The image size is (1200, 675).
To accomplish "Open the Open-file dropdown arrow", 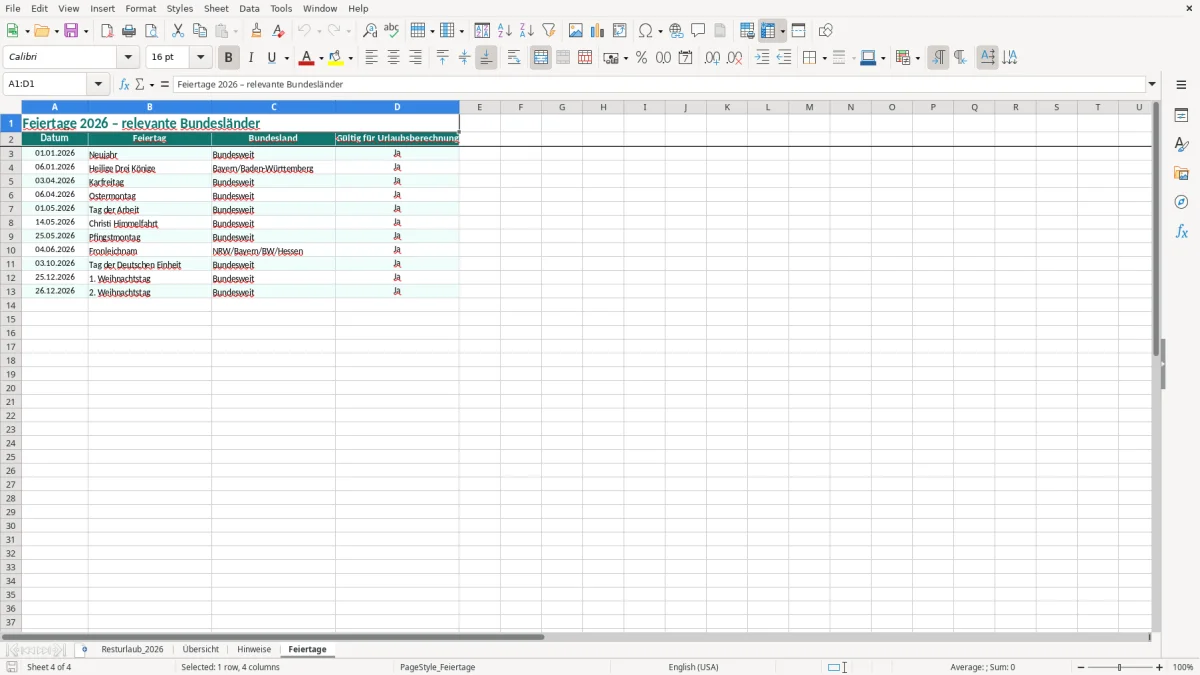I will [57, 31].
